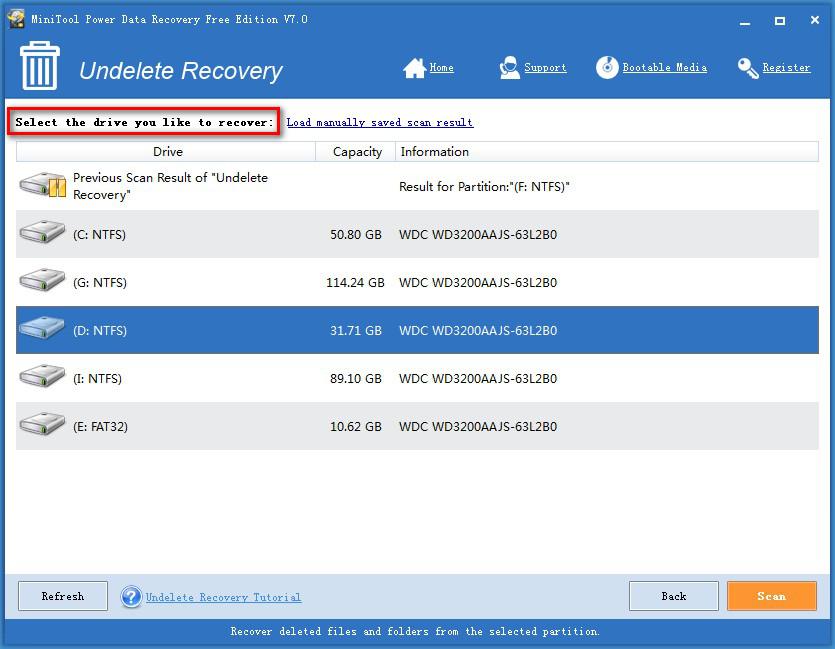Click WDC info in the G: NTFS row
This screenshot has width=835, height=649.
coord(478,283)
